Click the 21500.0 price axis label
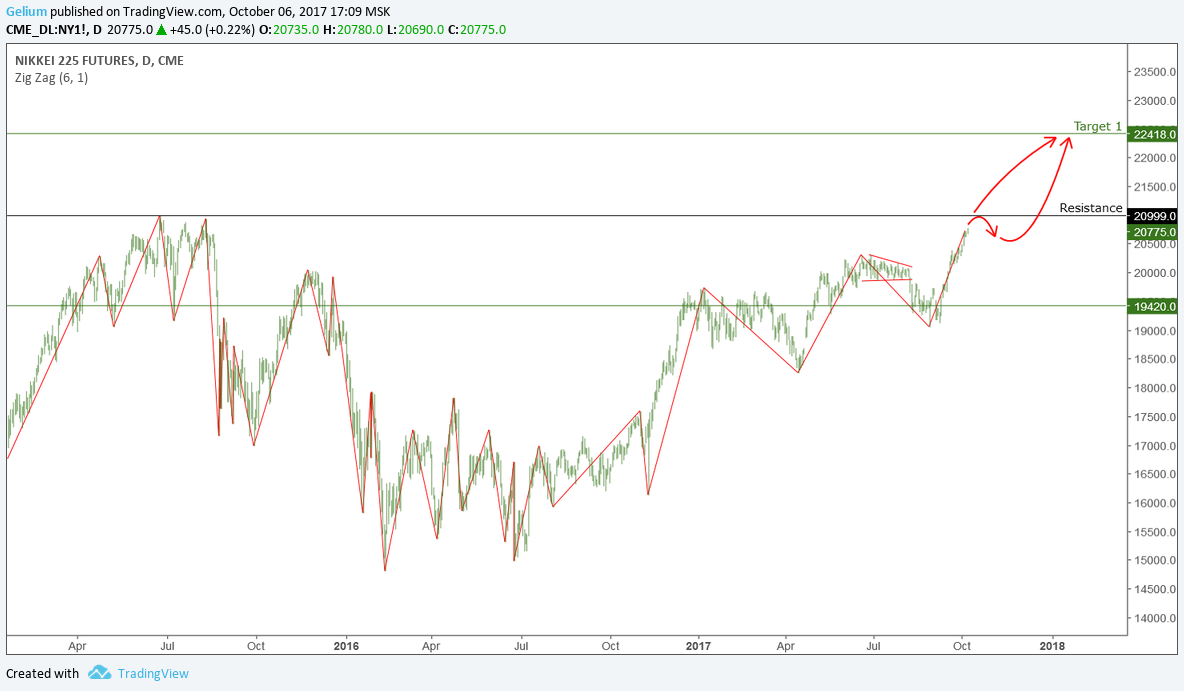1184x691 pixels. tap(1155, 187)
